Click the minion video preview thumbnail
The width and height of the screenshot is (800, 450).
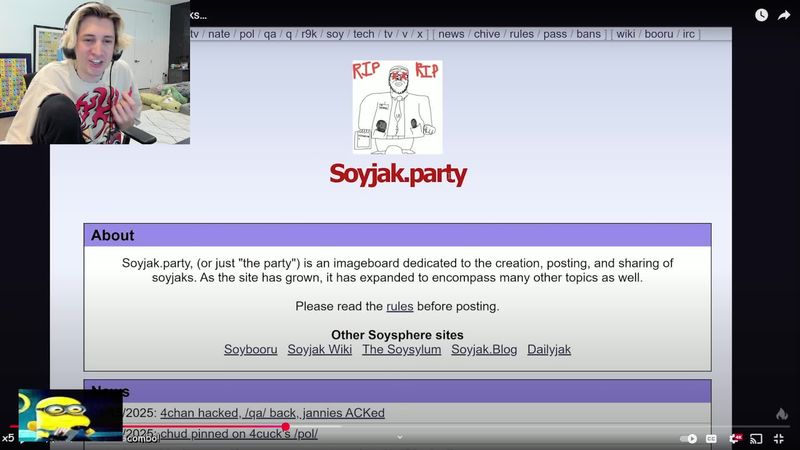tap(70, 415)
